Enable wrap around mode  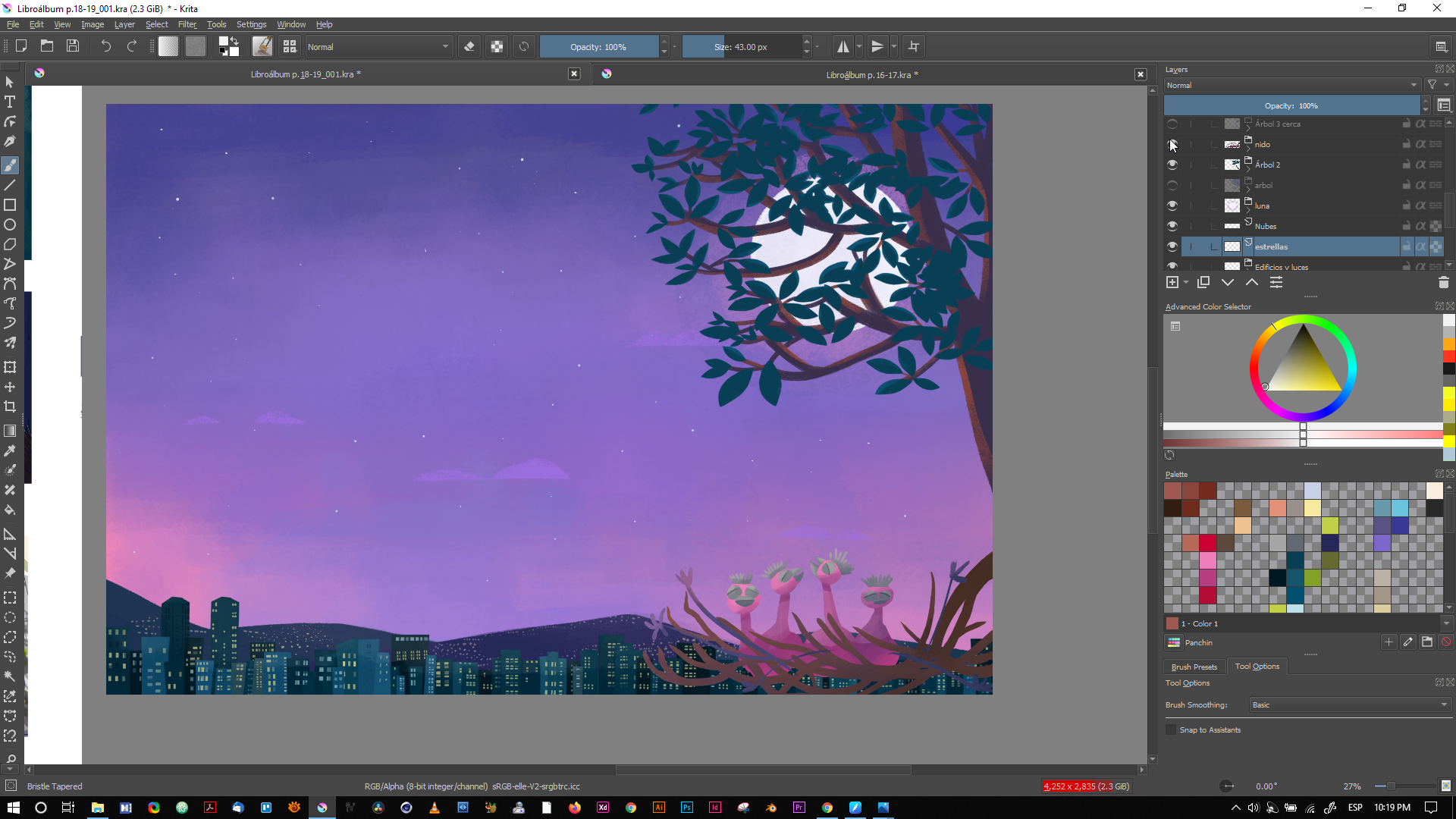(914, 46)
